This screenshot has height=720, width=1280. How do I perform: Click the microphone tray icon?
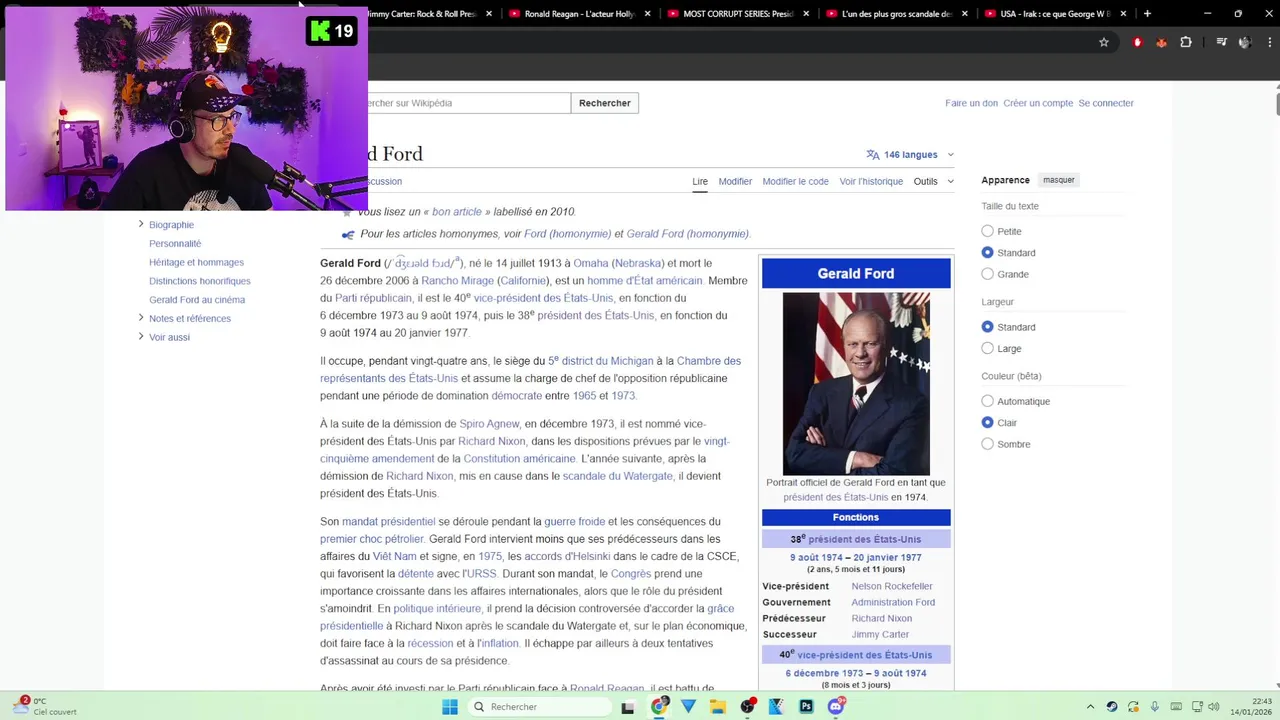(1156, 707)
